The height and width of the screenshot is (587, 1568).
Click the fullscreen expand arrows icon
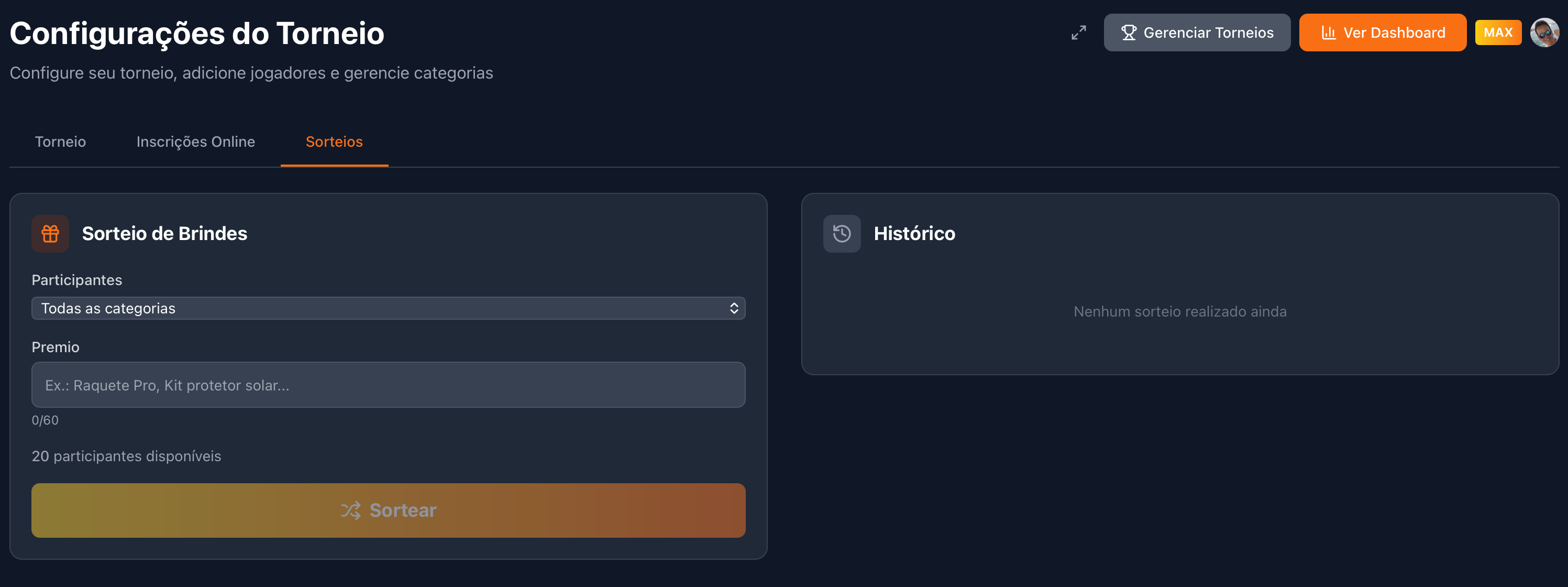(1078, 33)
